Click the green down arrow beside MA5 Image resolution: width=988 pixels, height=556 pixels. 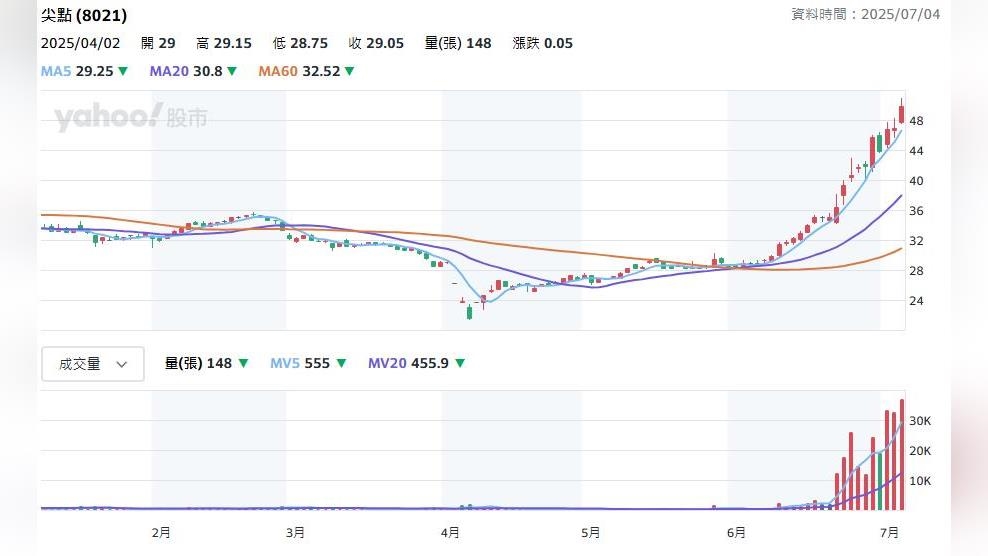[123, 71]
